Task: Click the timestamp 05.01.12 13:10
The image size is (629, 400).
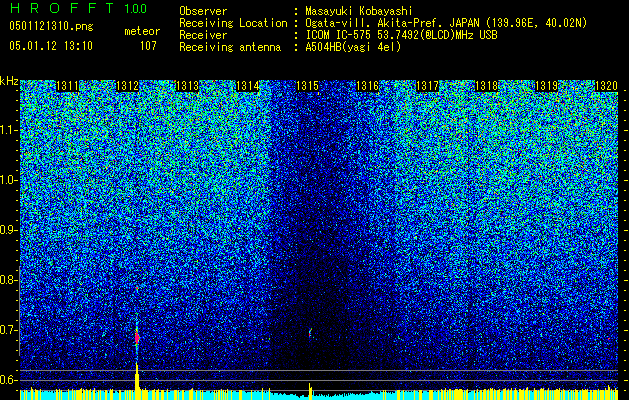Action: click(51, 46)
